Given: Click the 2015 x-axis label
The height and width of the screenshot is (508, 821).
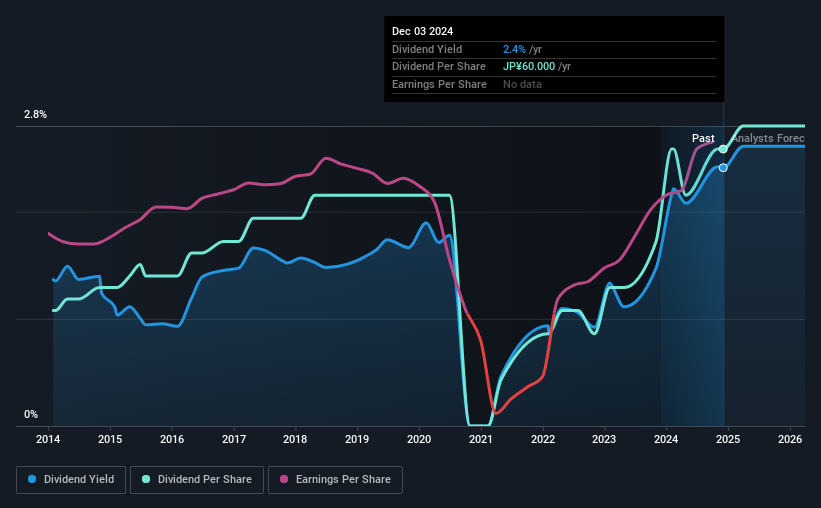Looking at the screenshot, I should 110,439.
